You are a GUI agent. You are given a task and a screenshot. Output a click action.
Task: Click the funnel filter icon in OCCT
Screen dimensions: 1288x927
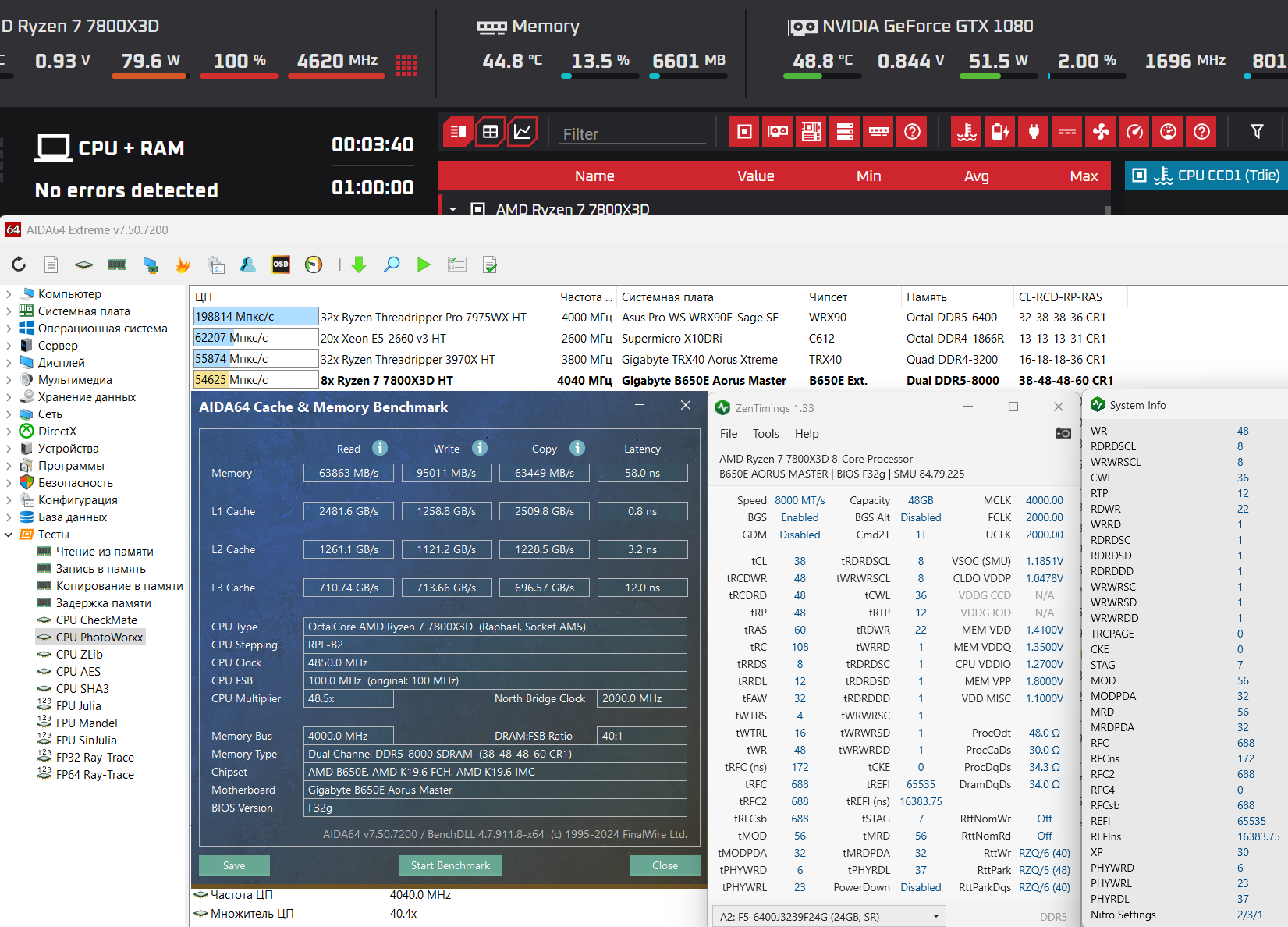[1257, 131]
